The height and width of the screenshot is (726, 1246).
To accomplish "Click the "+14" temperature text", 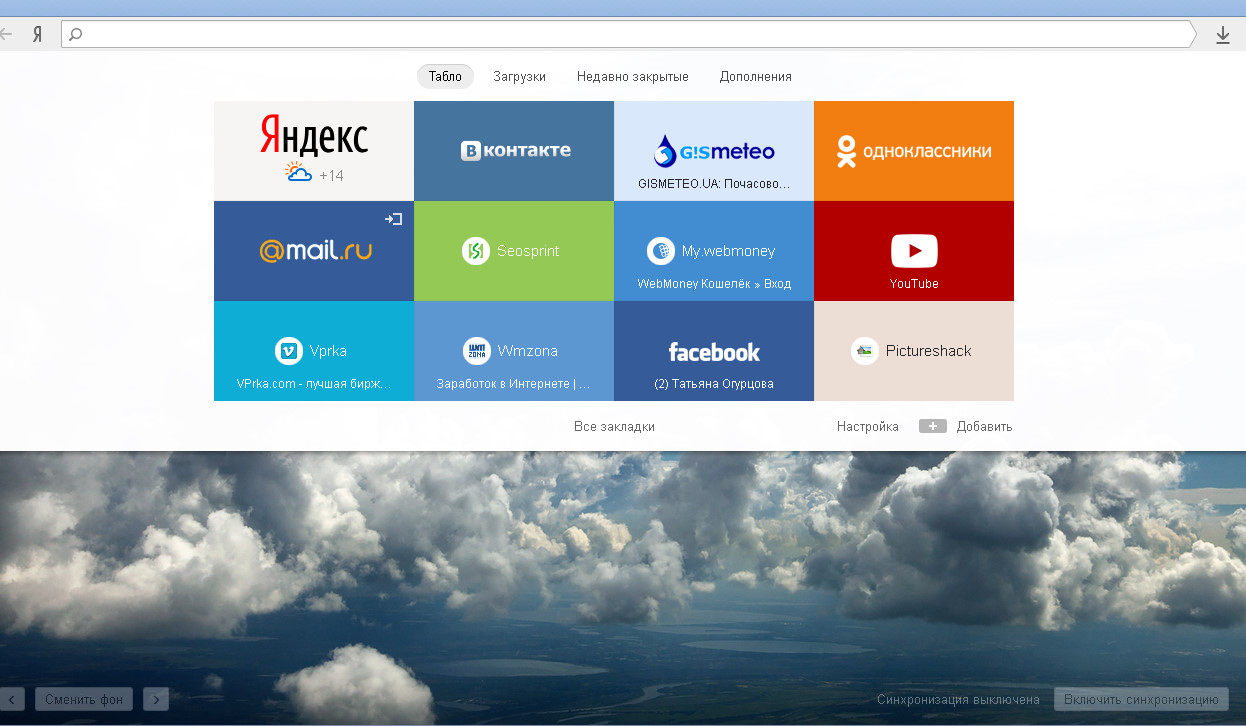I will click(x=331, y=175).
